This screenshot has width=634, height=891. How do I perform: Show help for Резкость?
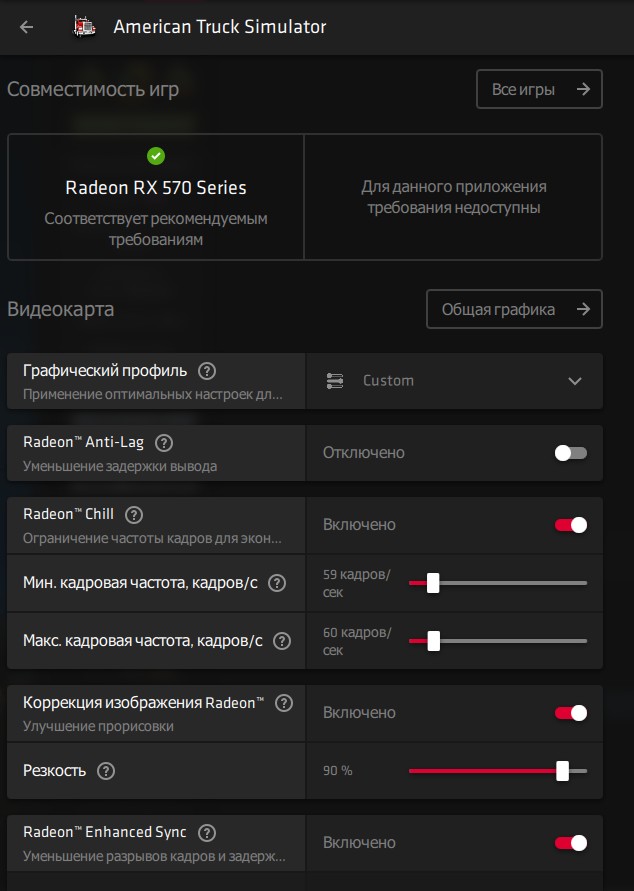click(x=106, y=771)
